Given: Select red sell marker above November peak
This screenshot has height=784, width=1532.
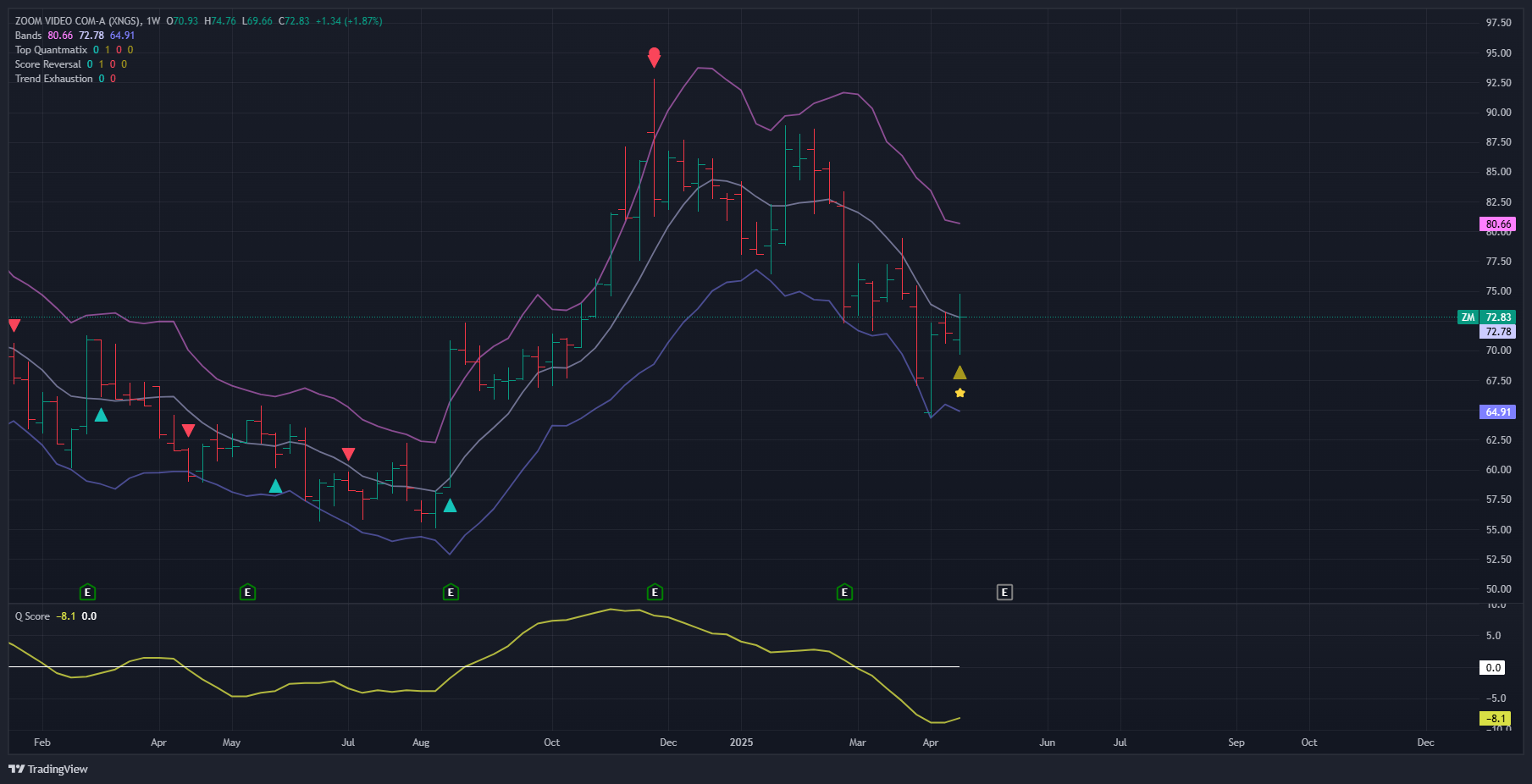Looking at the screenshot, I should [654, 57].
